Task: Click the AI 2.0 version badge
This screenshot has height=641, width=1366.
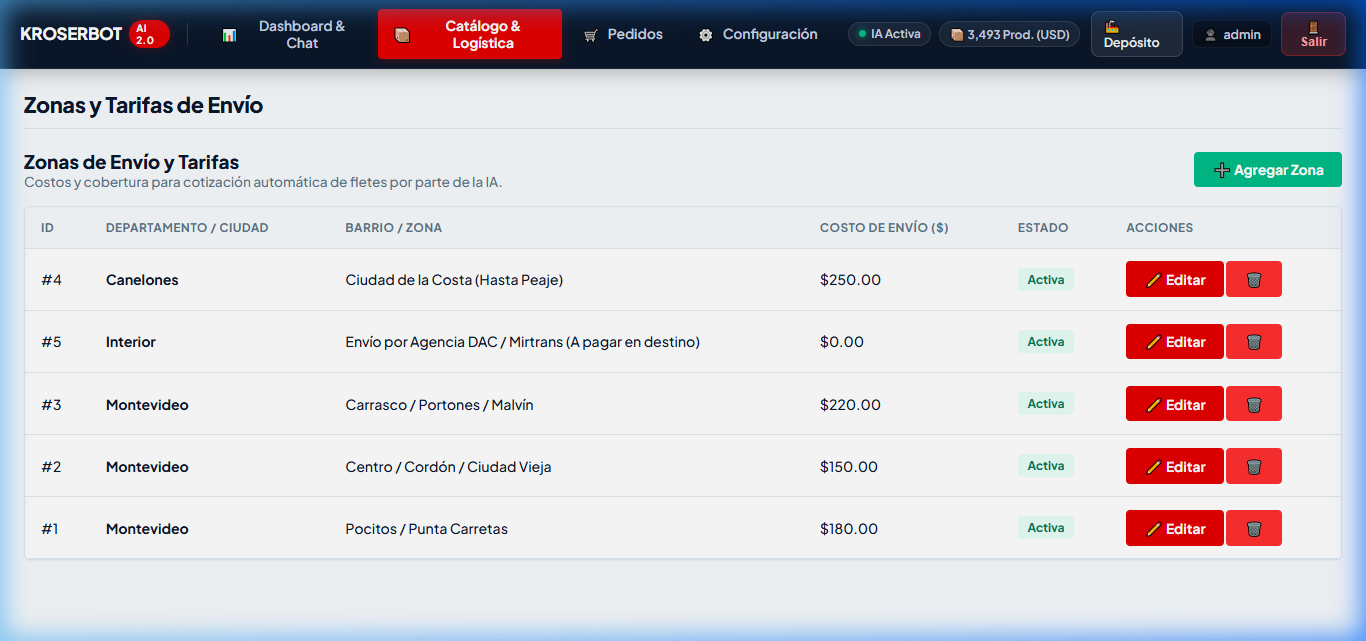Action: [149, 34]
